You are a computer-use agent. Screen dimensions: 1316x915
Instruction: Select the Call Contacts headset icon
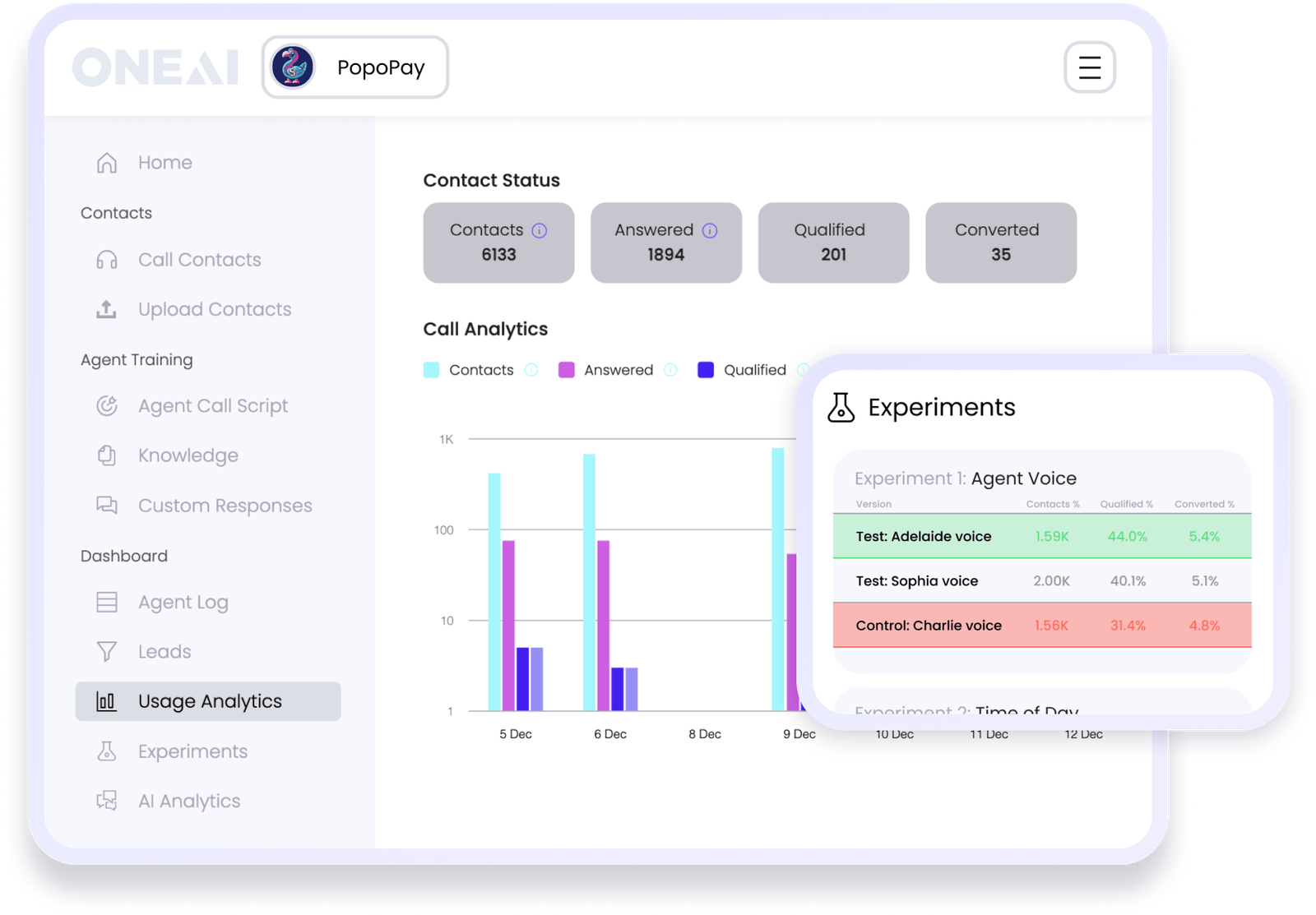(106, 260)
